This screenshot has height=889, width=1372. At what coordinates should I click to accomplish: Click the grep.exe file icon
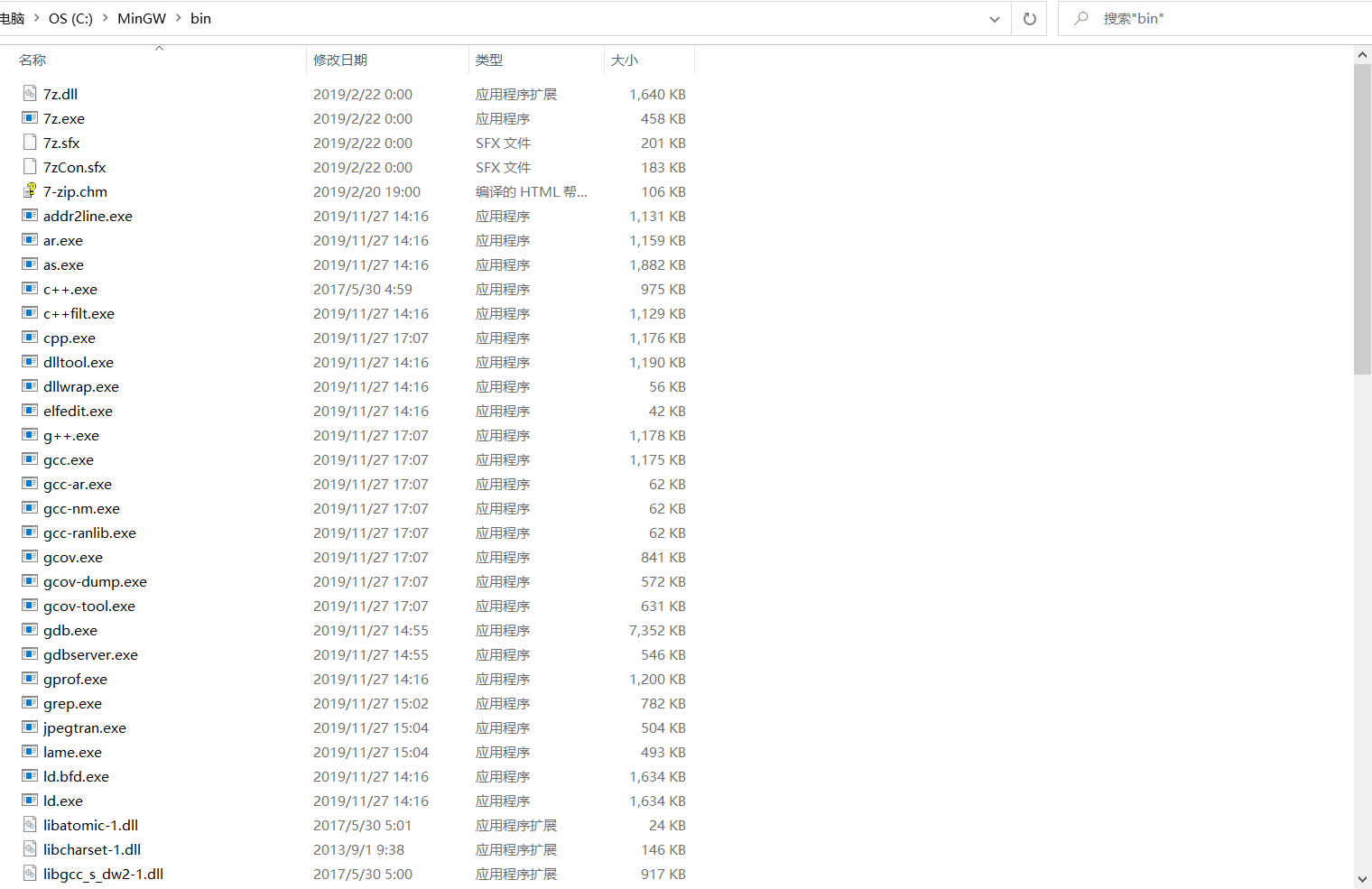click(x=29, y=703)
